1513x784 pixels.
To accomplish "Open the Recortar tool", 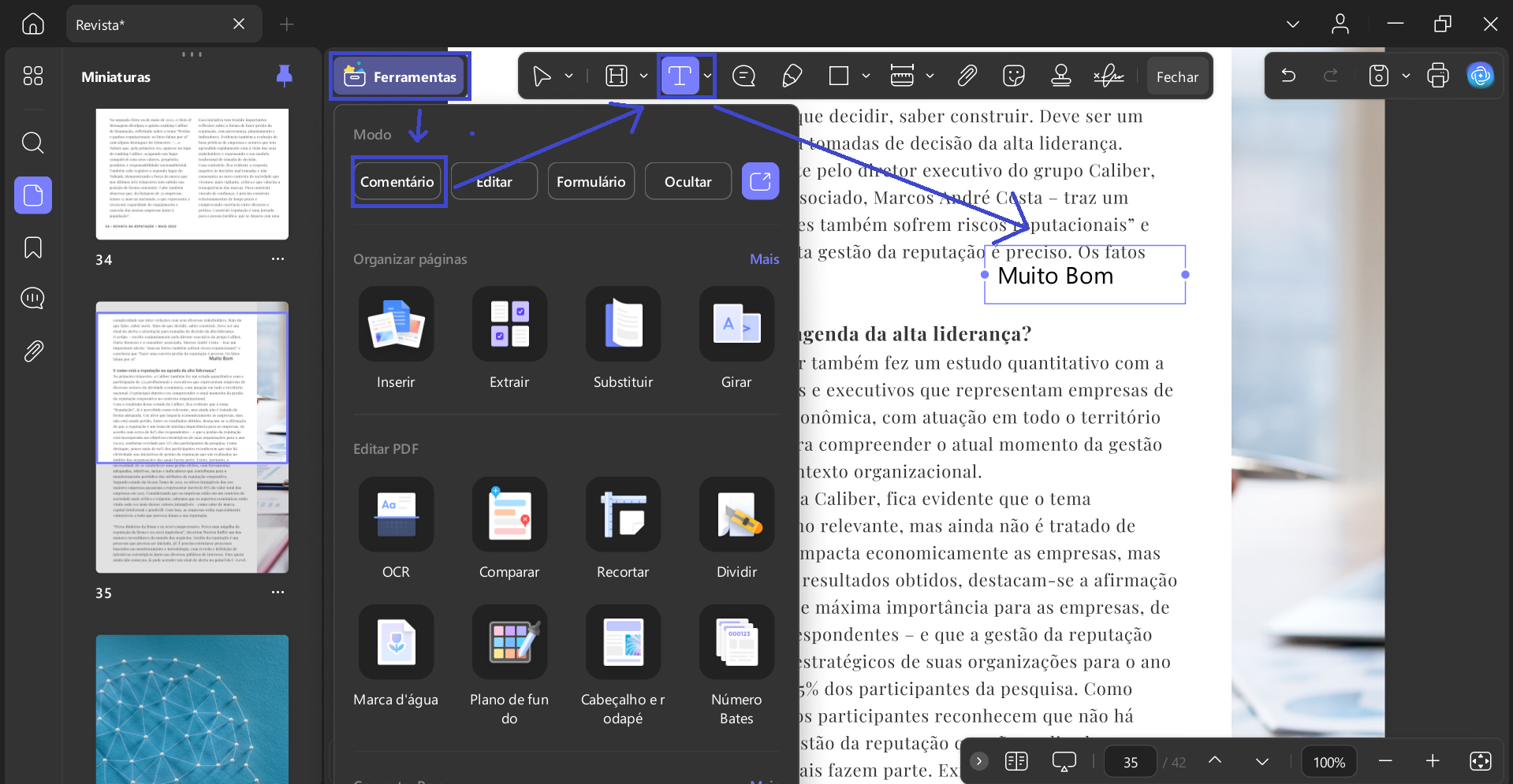I will click(623, 529).
